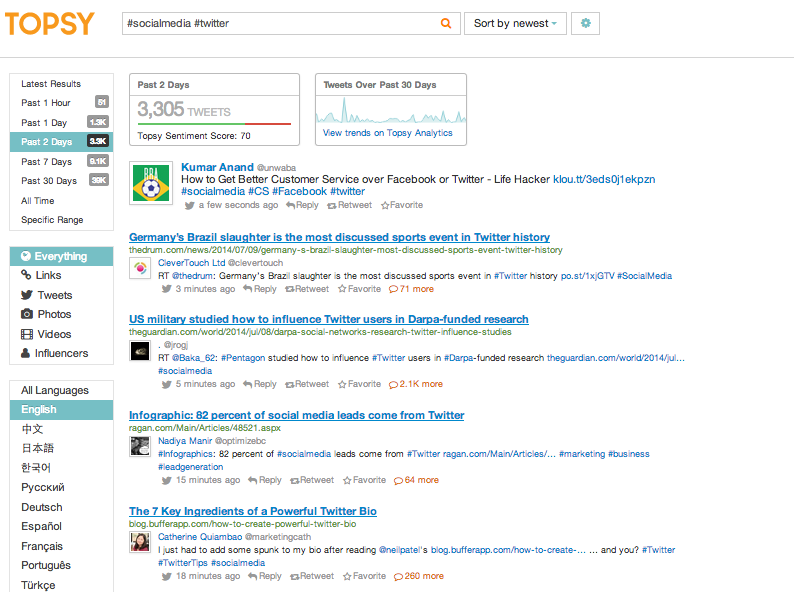Screen dimensions: 794x592
Task: Favorite @jrogj tweet
Action: click(x=360, y=384)
